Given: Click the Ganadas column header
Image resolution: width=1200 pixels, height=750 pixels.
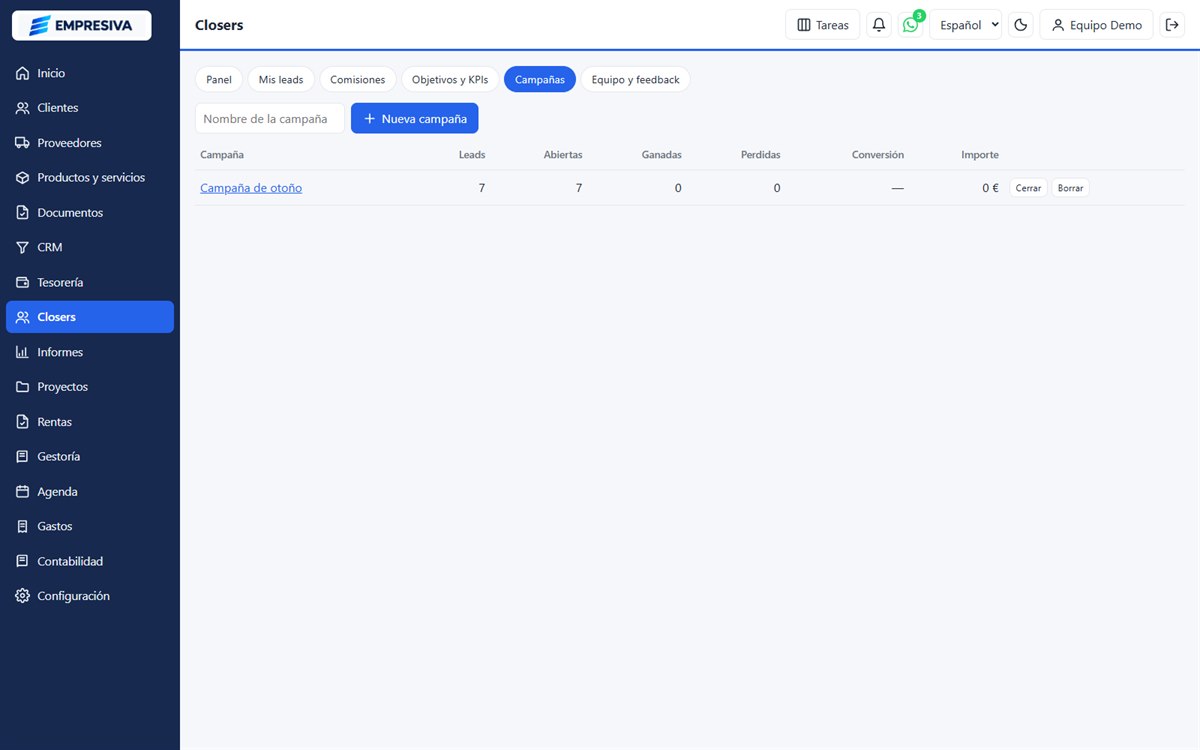Looking at the screenshot, I should pos(662,155).
